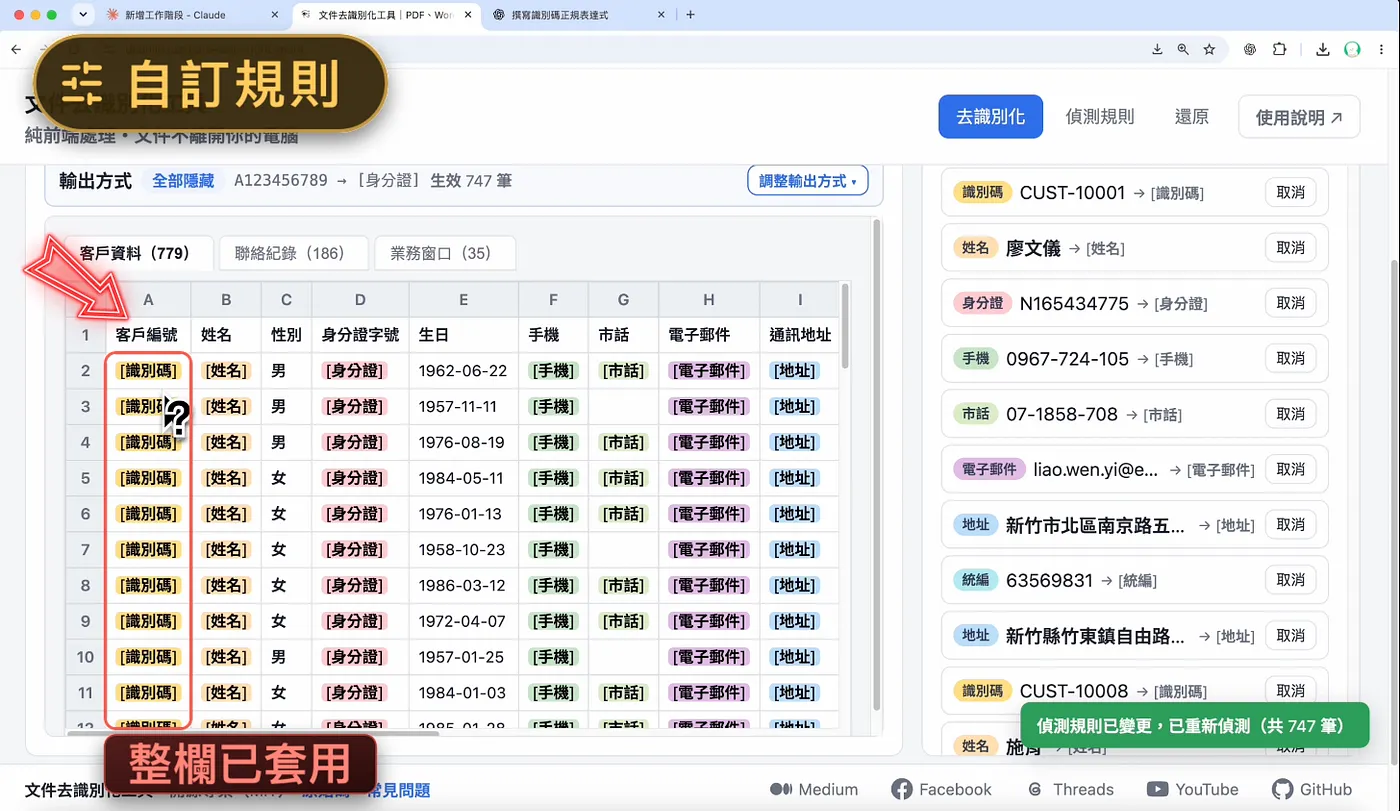
Task: Open the 還原 section
Action: coord(1191,117)
